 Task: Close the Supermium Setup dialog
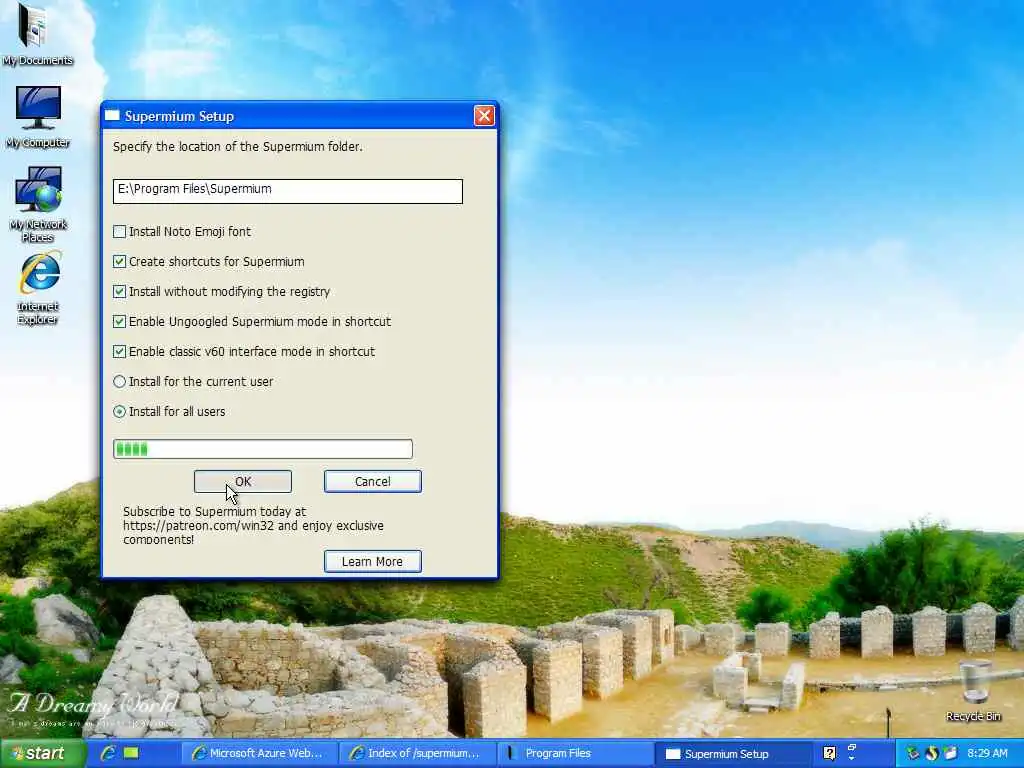(484, 116)
